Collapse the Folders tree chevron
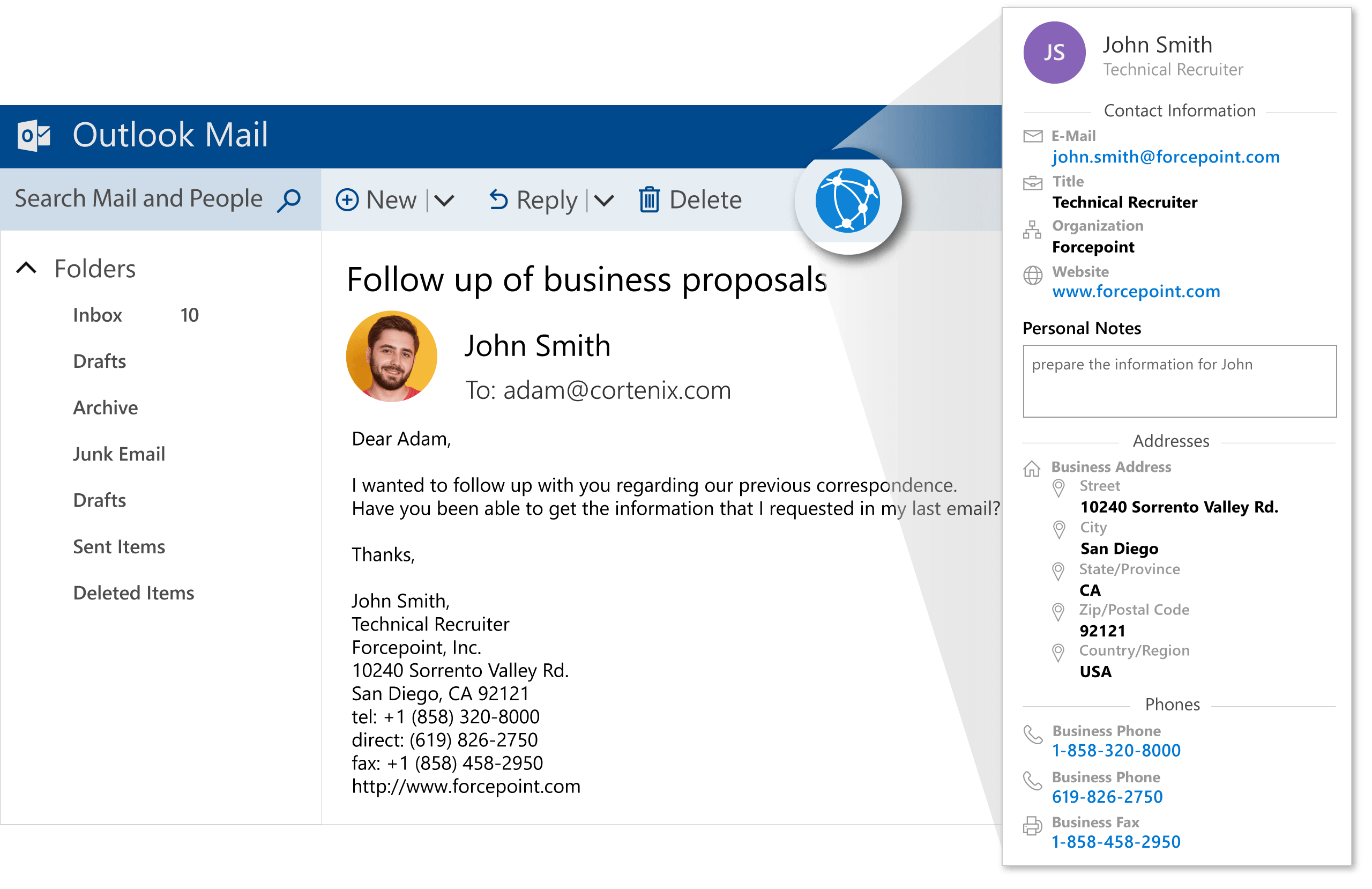This screenshot has height=889, width=1372. 26,268
